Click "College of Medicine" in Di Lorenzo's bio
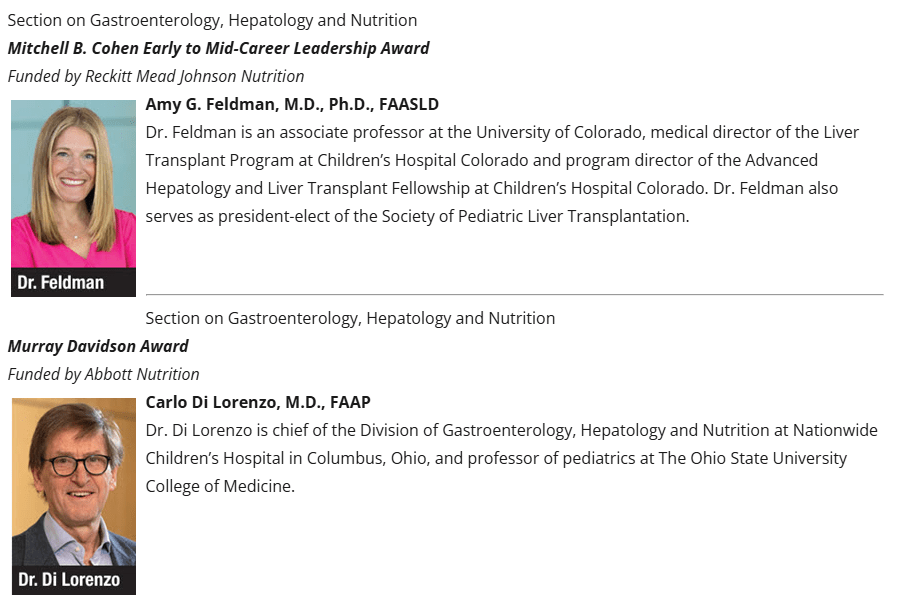The width and height of the screenshot is (912, 599). 219,486
